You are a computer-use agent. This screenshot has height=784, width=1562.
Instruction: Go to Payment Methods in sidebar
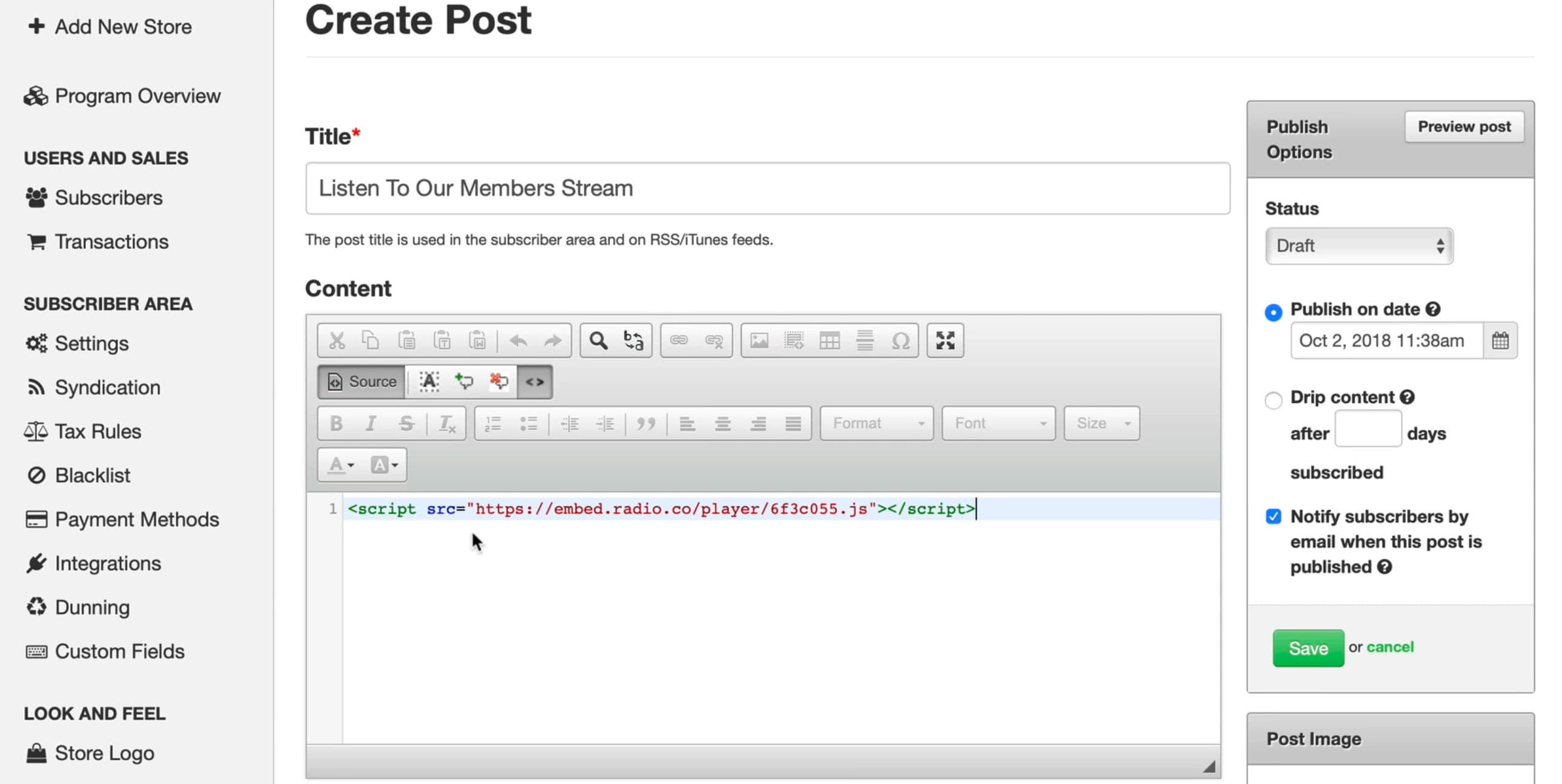pyautogui.click(x=136, y=520)
